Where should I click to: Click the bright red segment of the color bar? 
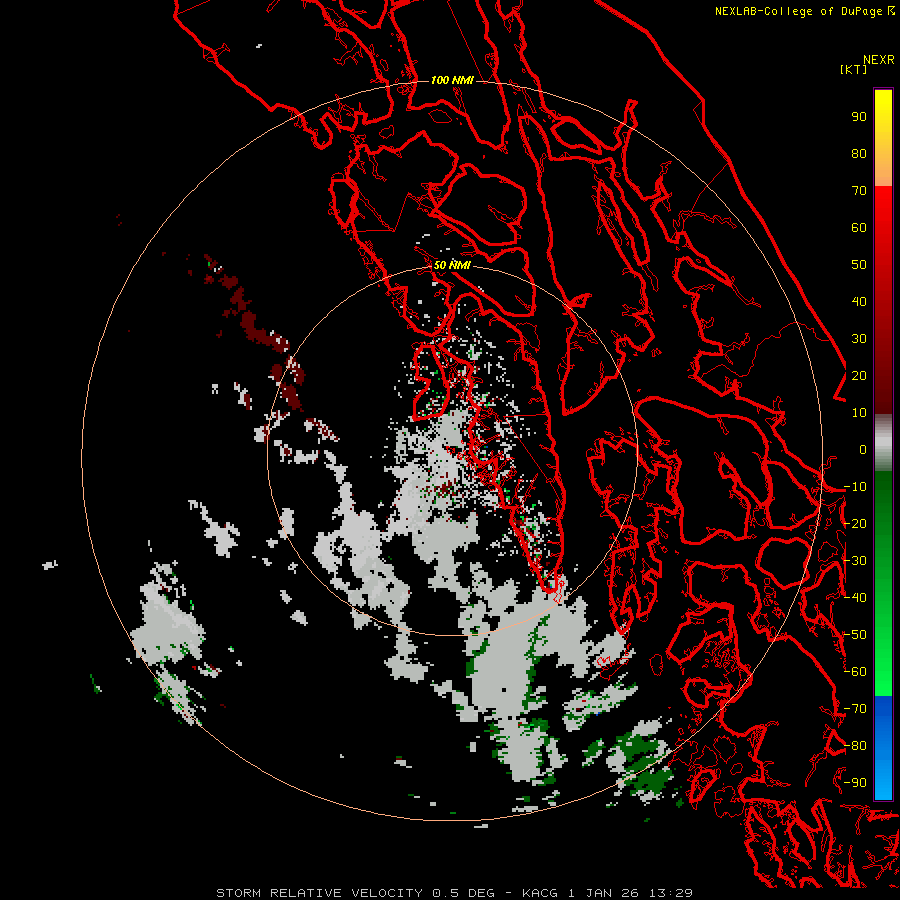point(883,230)
